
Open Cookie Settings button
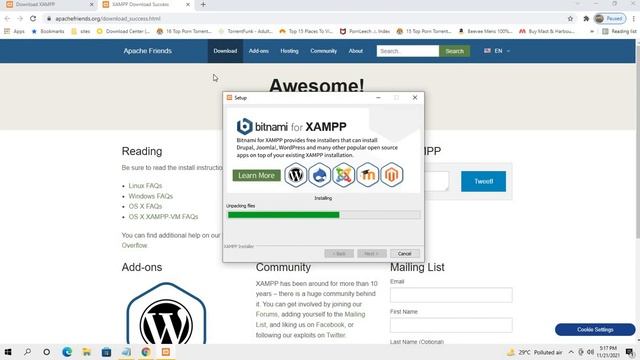tap(595, 329)
